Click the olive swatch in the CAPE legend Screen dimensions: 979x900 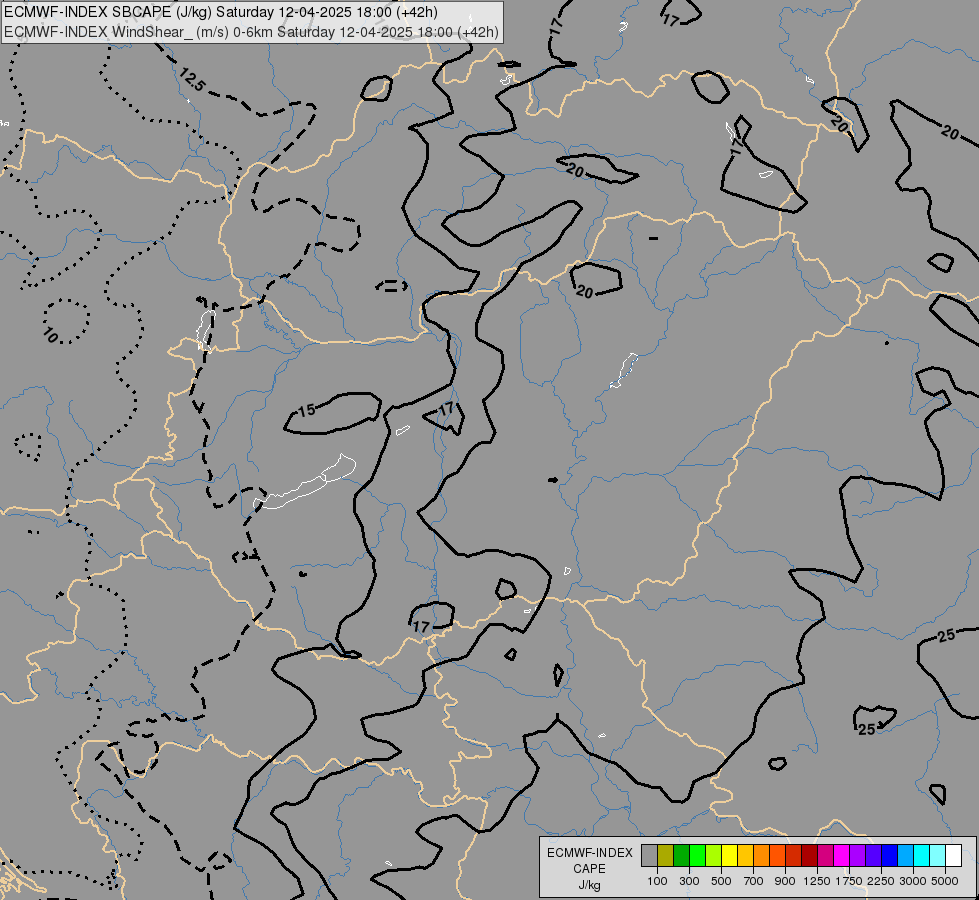tap(666, 855)
